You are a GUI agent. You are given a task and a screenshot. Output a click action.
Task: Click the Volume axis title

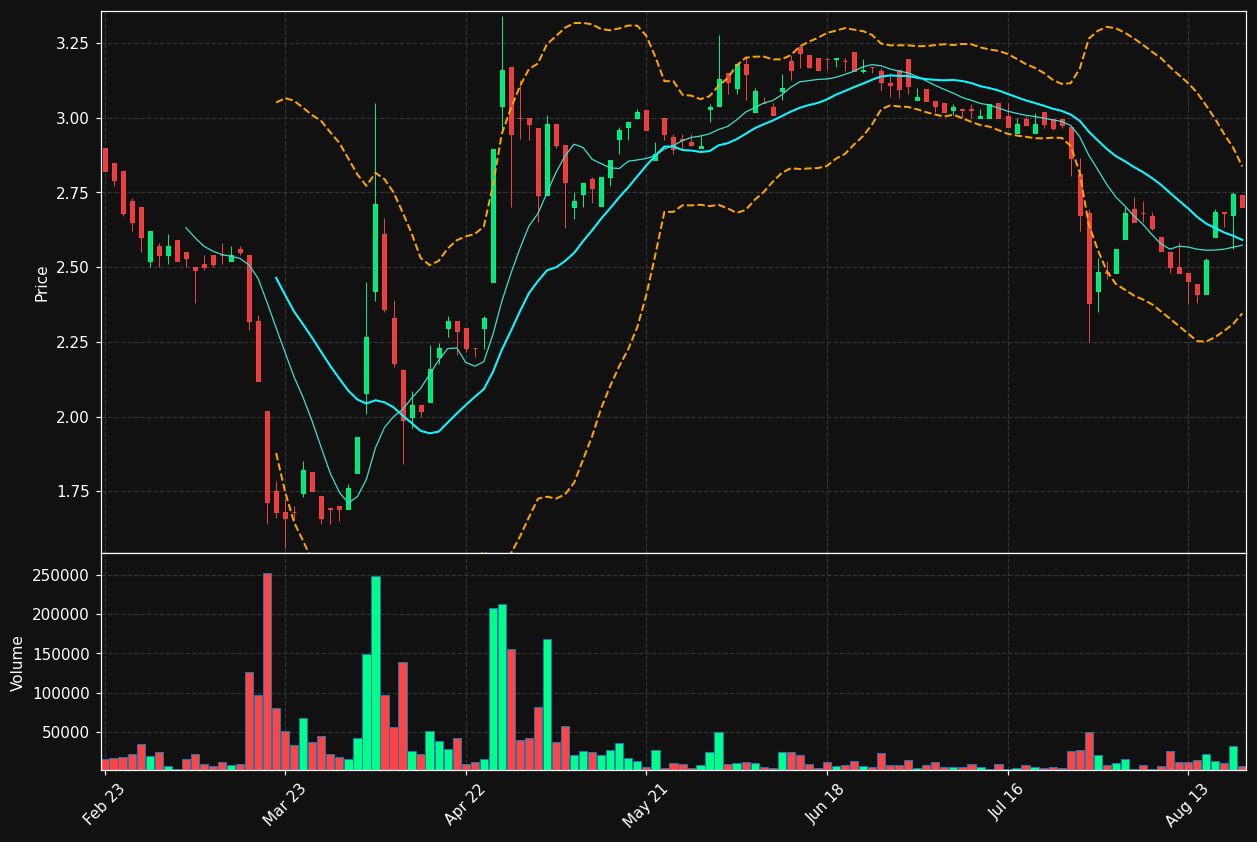(x=18, y=663)
